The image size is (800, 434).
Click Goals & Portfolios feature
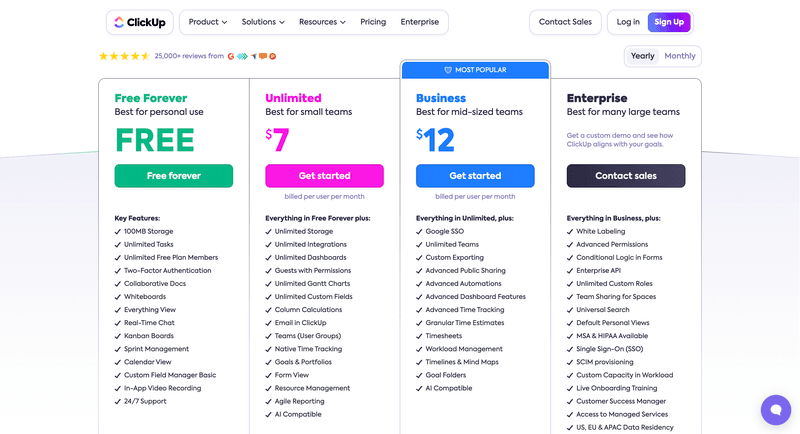pyautogui.click(x=303, y=362)
